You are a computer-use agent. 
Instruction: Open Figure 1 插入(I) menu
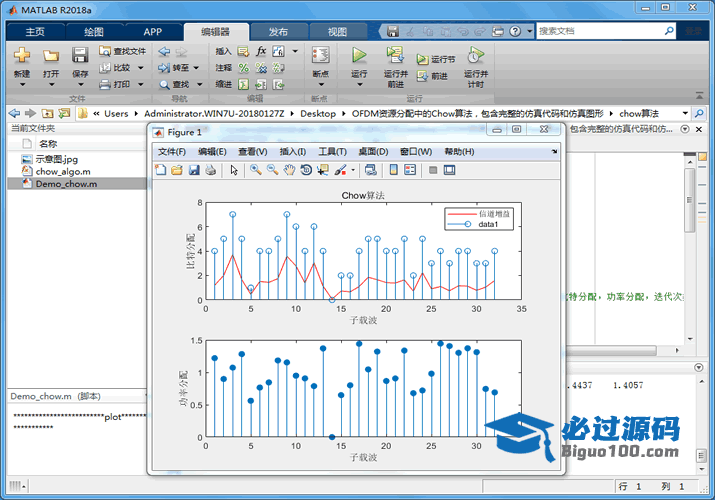pos(292,152)
